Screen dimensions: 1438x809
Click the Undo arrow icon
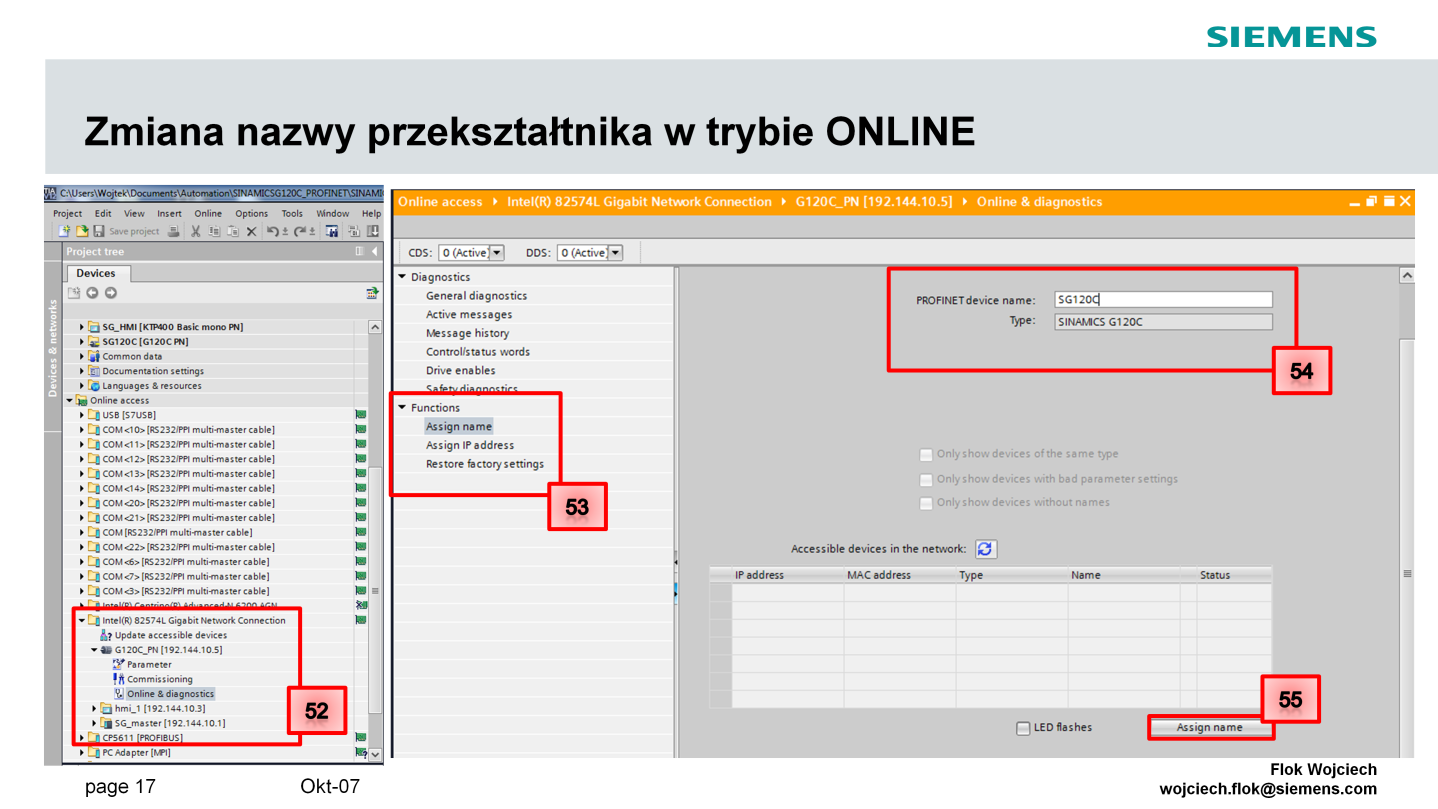pyautogui.click(x=273, y=231)
